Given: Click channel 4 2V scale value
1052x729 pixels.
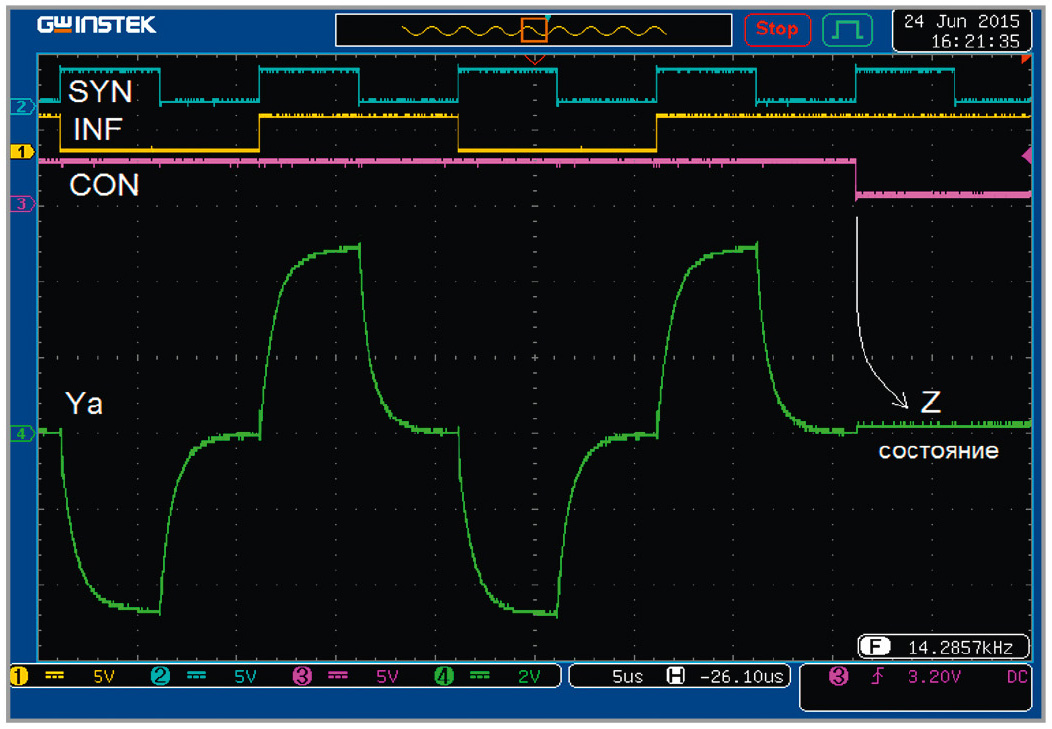Looking at the screenshot, I should 529,677.
